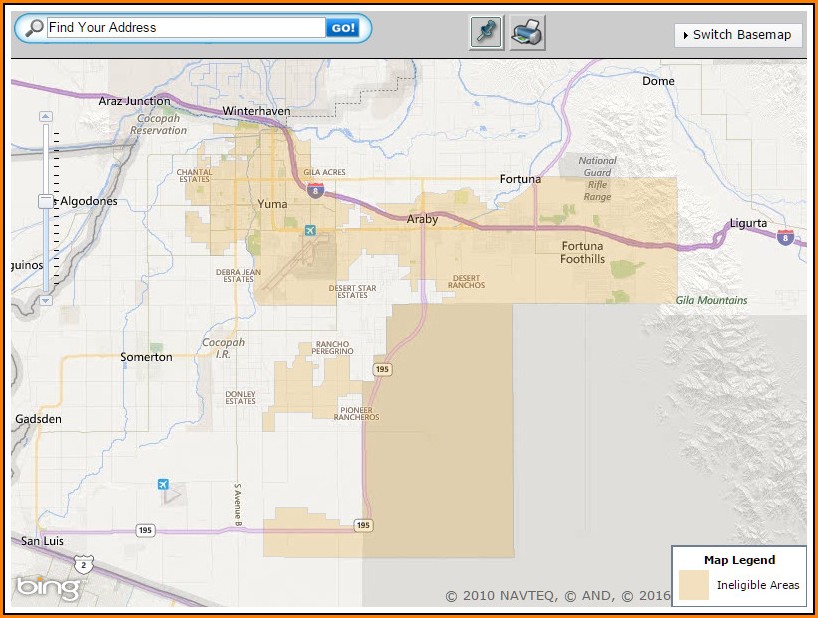Click the Somerton town label
Image resolution: width=818 pixels, height=618 pixels.
pos(146,357)
